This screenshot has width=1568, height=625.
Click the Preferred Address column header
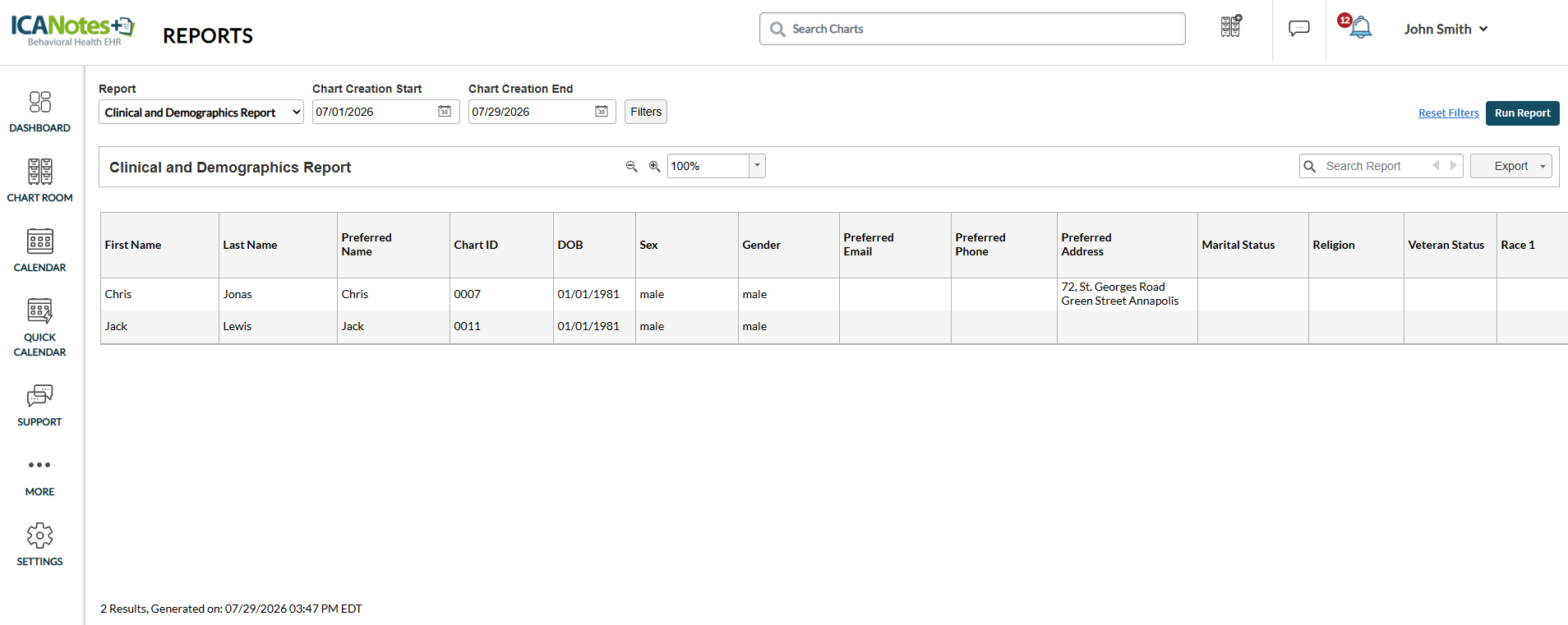[1128, 245]
